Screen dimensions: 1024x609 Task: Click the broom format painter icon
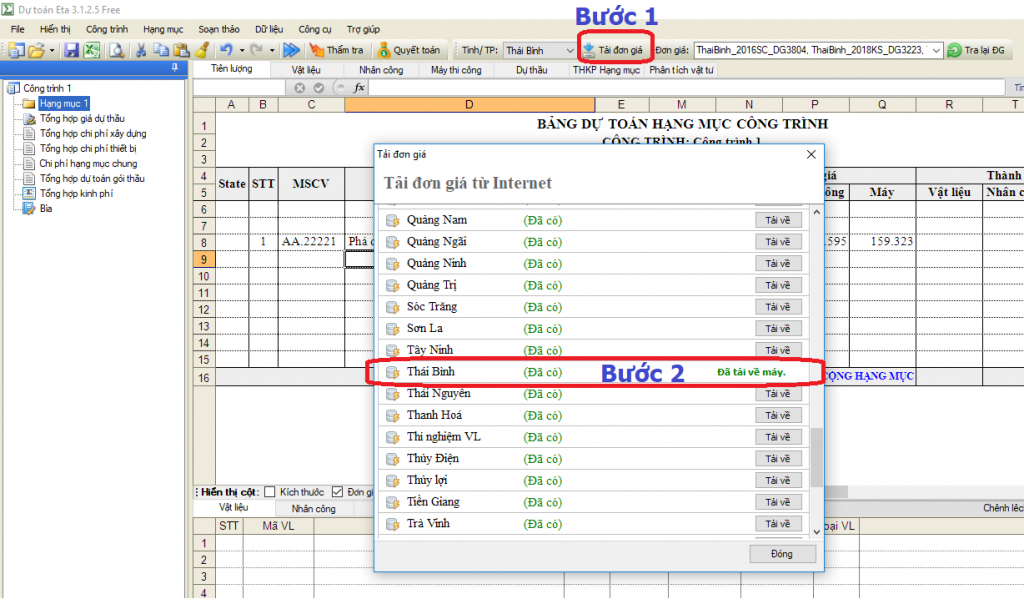tap(202, 49)
